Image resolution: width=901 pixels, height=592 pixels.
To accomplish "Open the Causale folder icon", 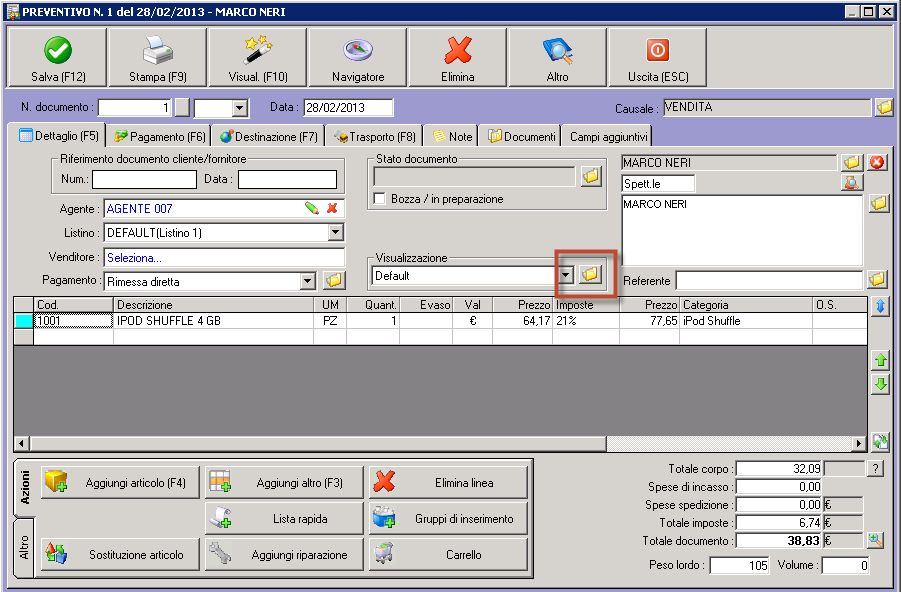I will pyautogui.click(x=884, y=107).
